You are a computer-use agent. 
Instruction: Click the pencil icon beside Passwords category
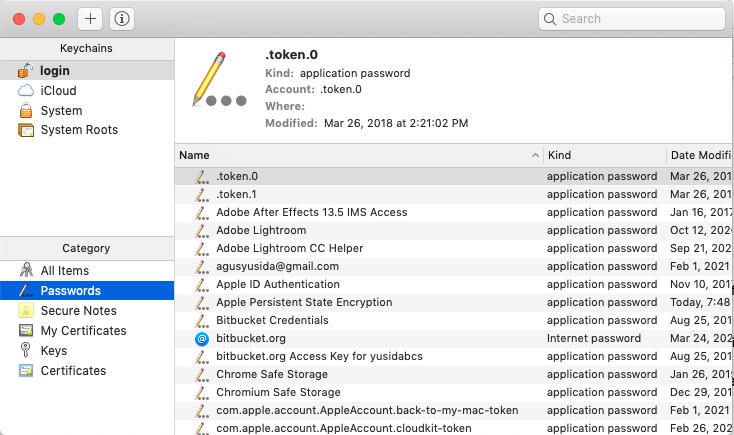point(26,290)
